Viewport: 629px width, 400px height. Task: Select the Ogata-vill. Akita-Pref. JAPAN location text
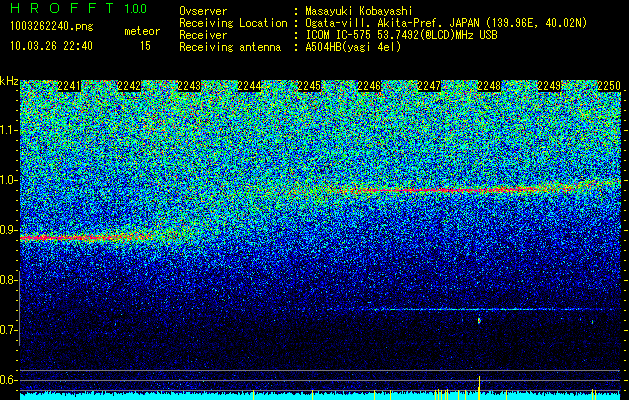(446, 23)
